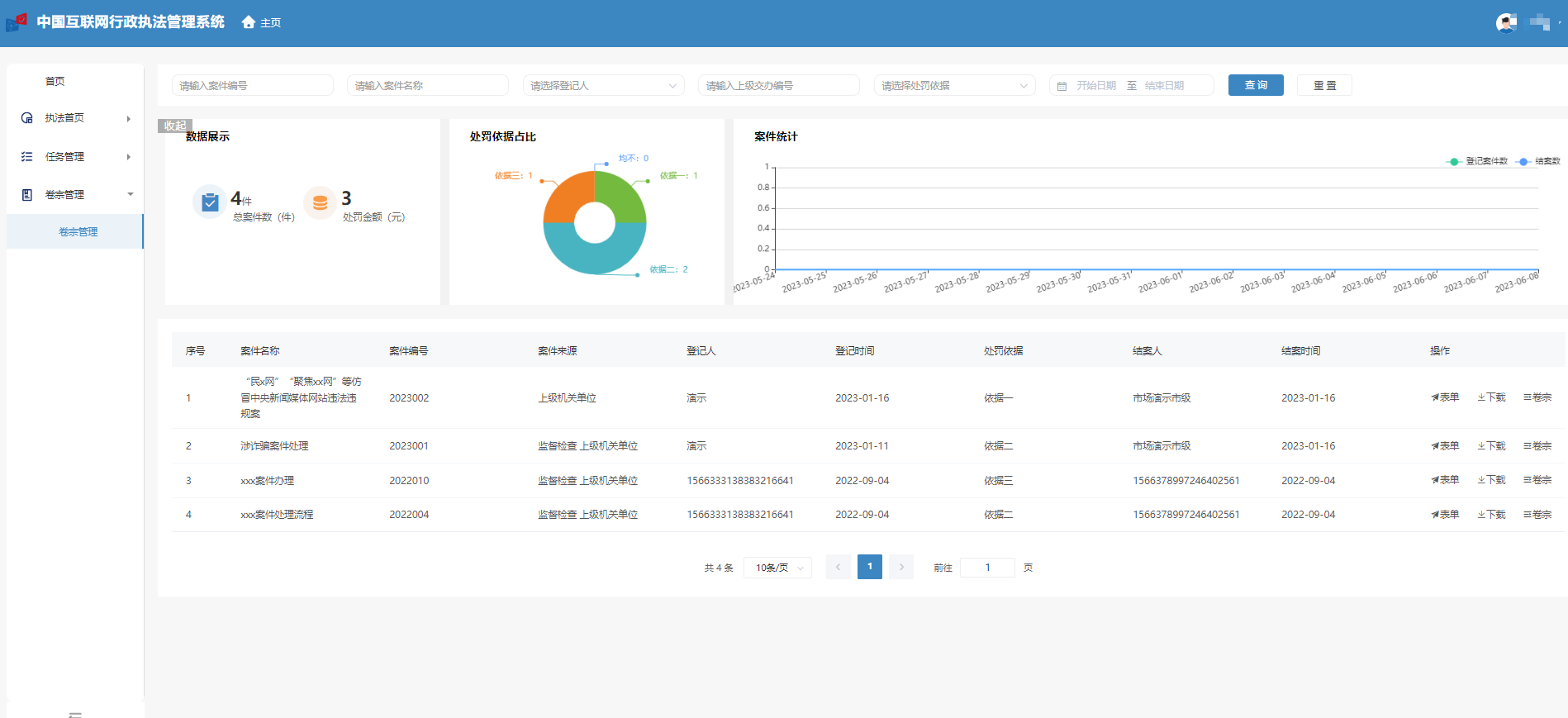Open the user avatar in the header
The height and width of the screenshot is (718, 1568).
[x=1506, y=23]
